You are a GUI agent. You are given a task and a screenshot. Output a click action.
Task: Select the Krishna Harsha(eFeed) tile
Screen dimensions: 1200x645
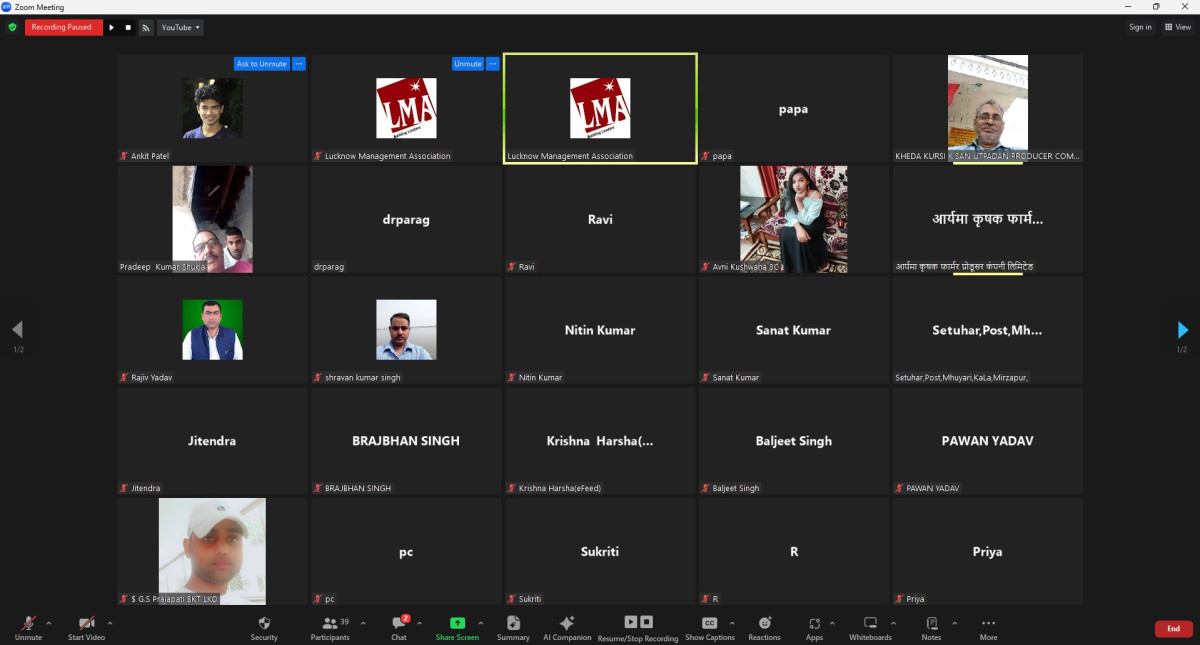coord(600,441)
